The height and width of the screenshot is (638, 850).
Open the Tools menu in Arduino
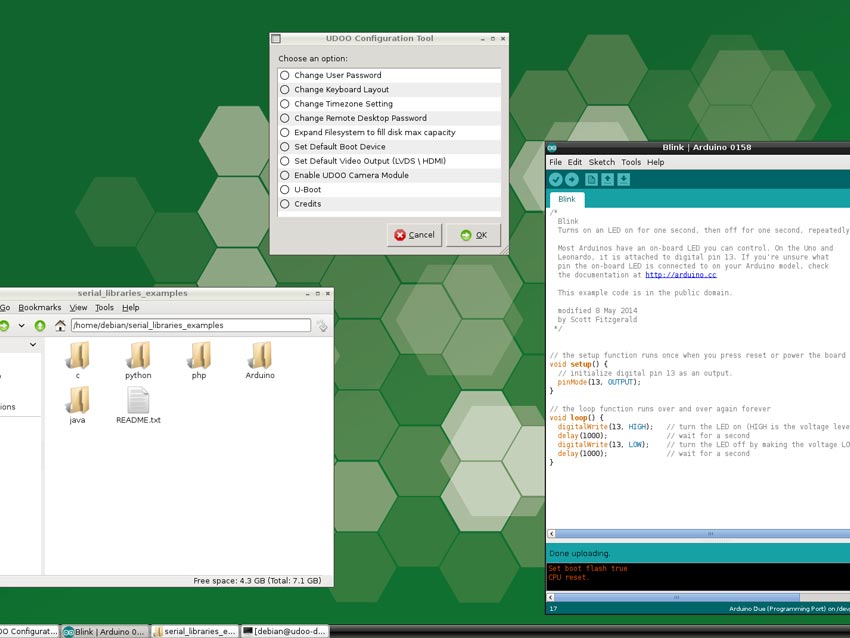coord(631,162)
